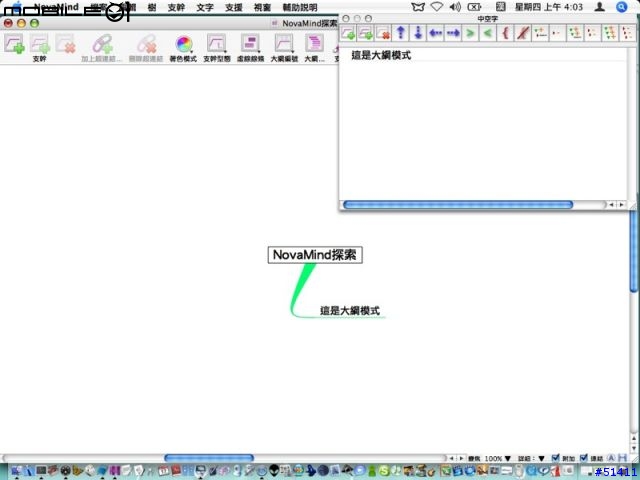Click the volume icon in menu bar
Image resolution: width=640 pixels, height=480 pixels.
tap(455, 7)
